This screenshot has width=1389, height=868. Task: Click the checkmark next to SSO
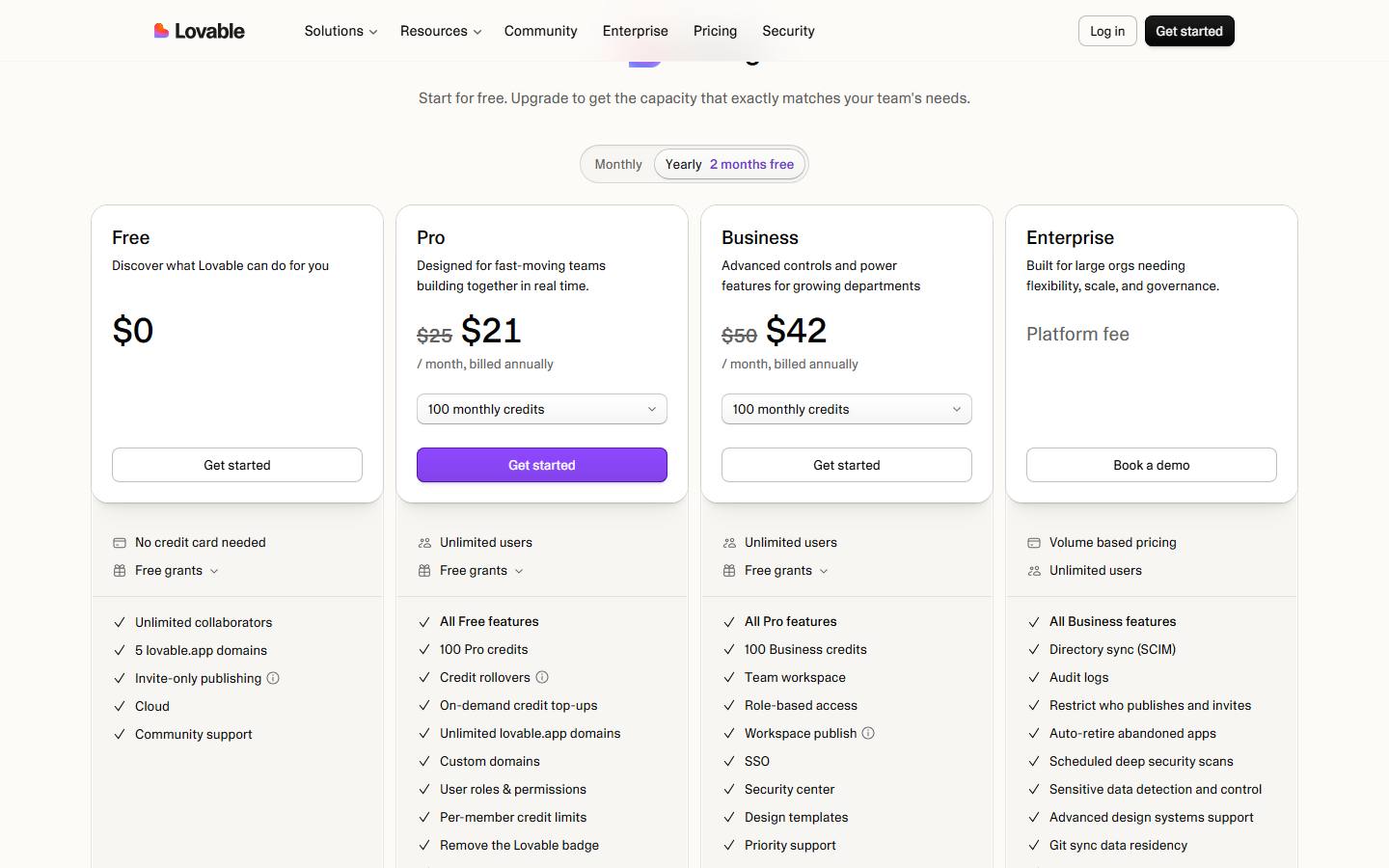pyautogui.click(x=729, y=762)
